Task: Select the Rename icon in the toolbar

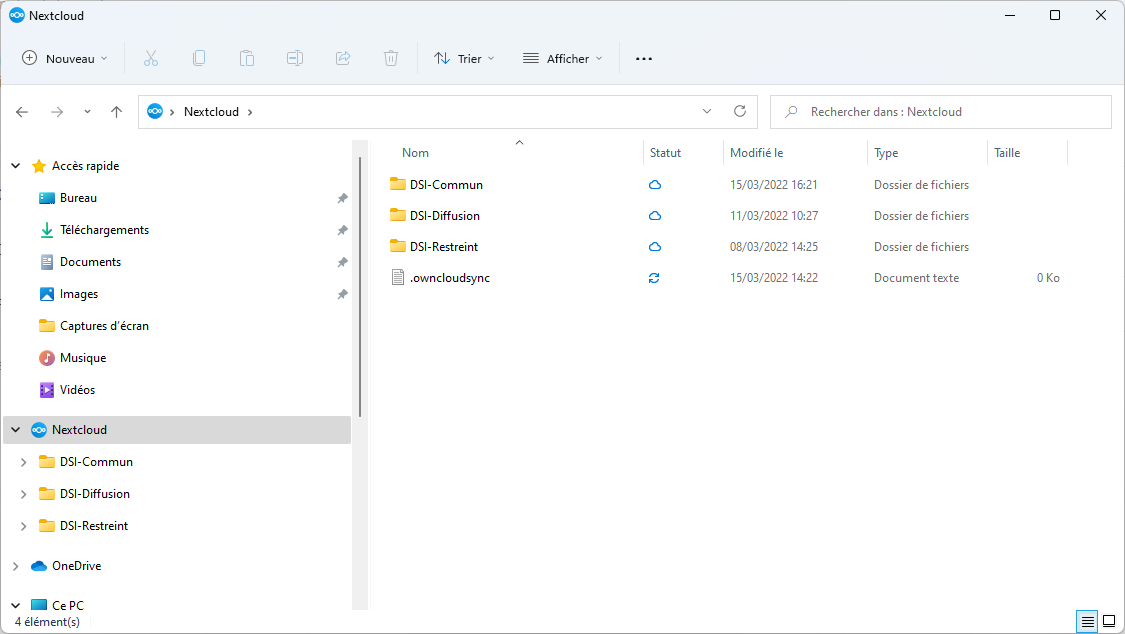Action: [295, 58]
